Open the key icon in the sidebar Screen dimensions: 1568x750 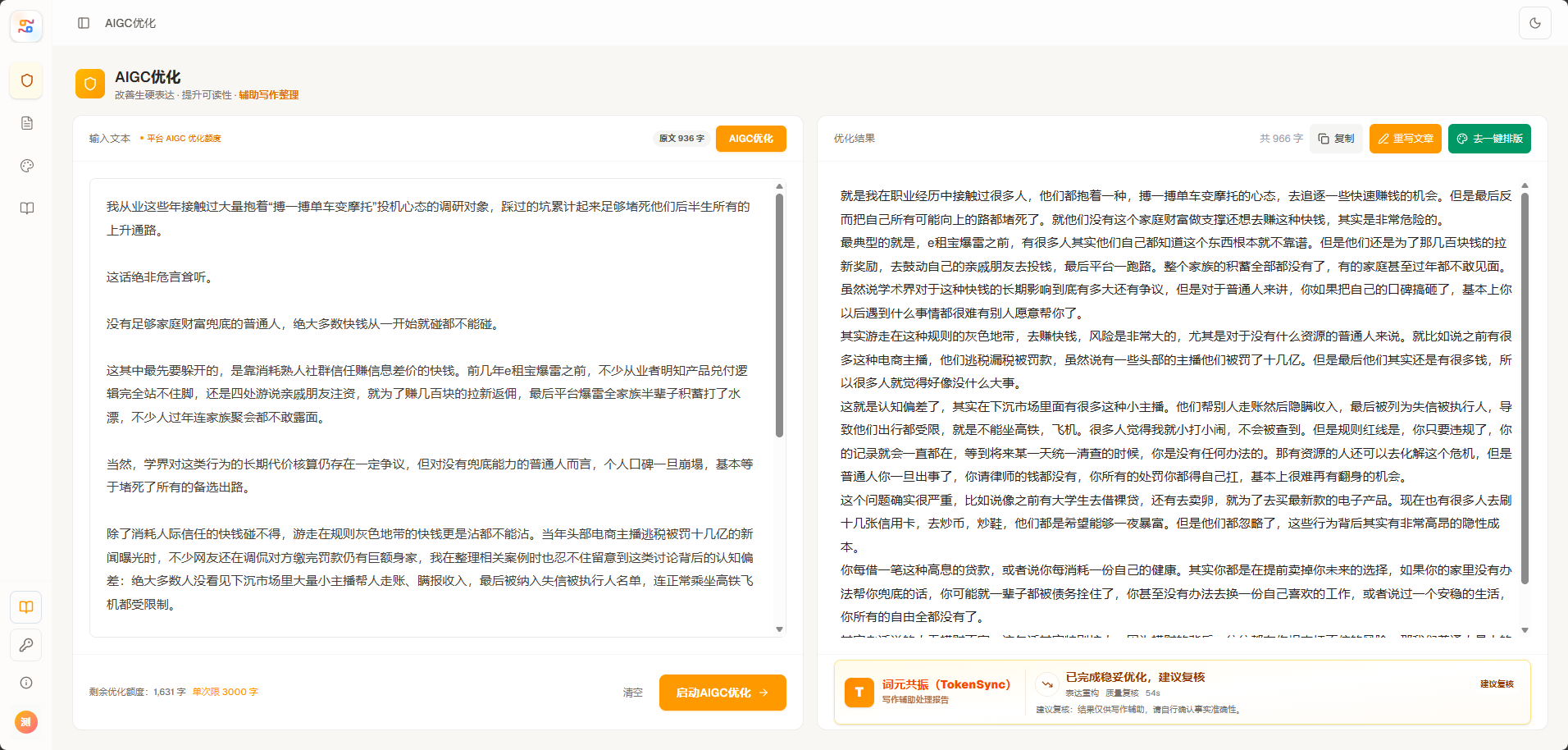point(26,645)
